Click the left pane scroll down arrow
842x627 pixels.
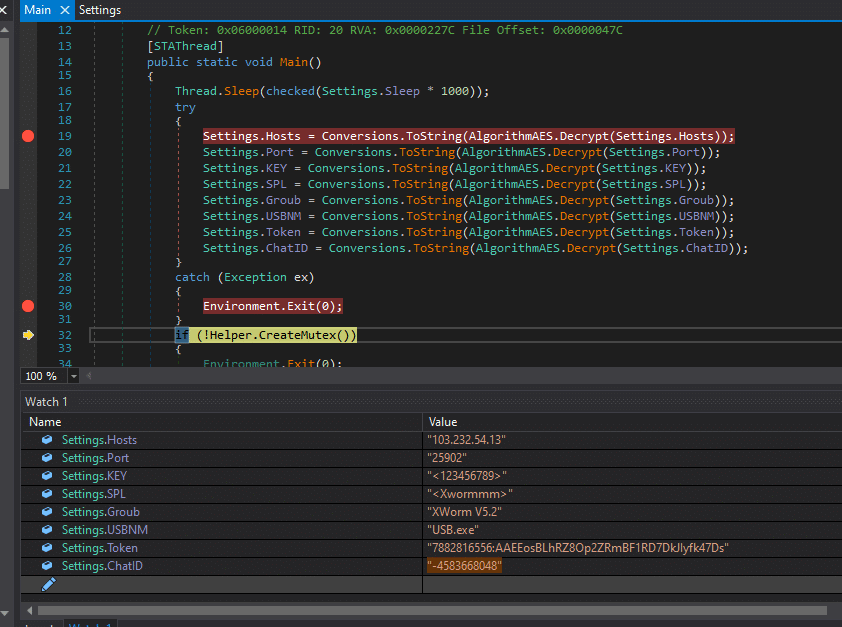pos(4,613)
